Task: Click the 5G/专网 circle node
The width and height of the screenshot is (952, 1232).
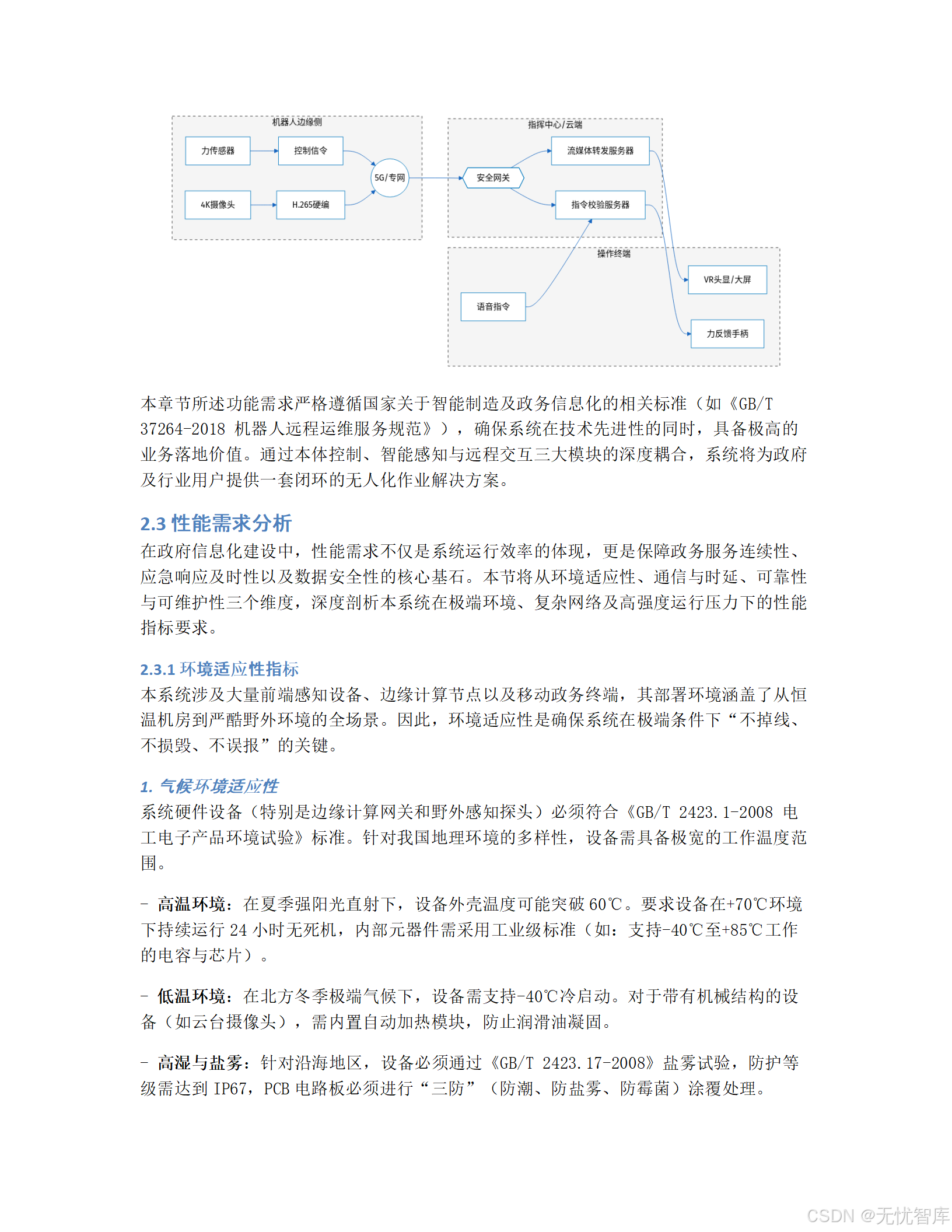Action: pos(390,178)
